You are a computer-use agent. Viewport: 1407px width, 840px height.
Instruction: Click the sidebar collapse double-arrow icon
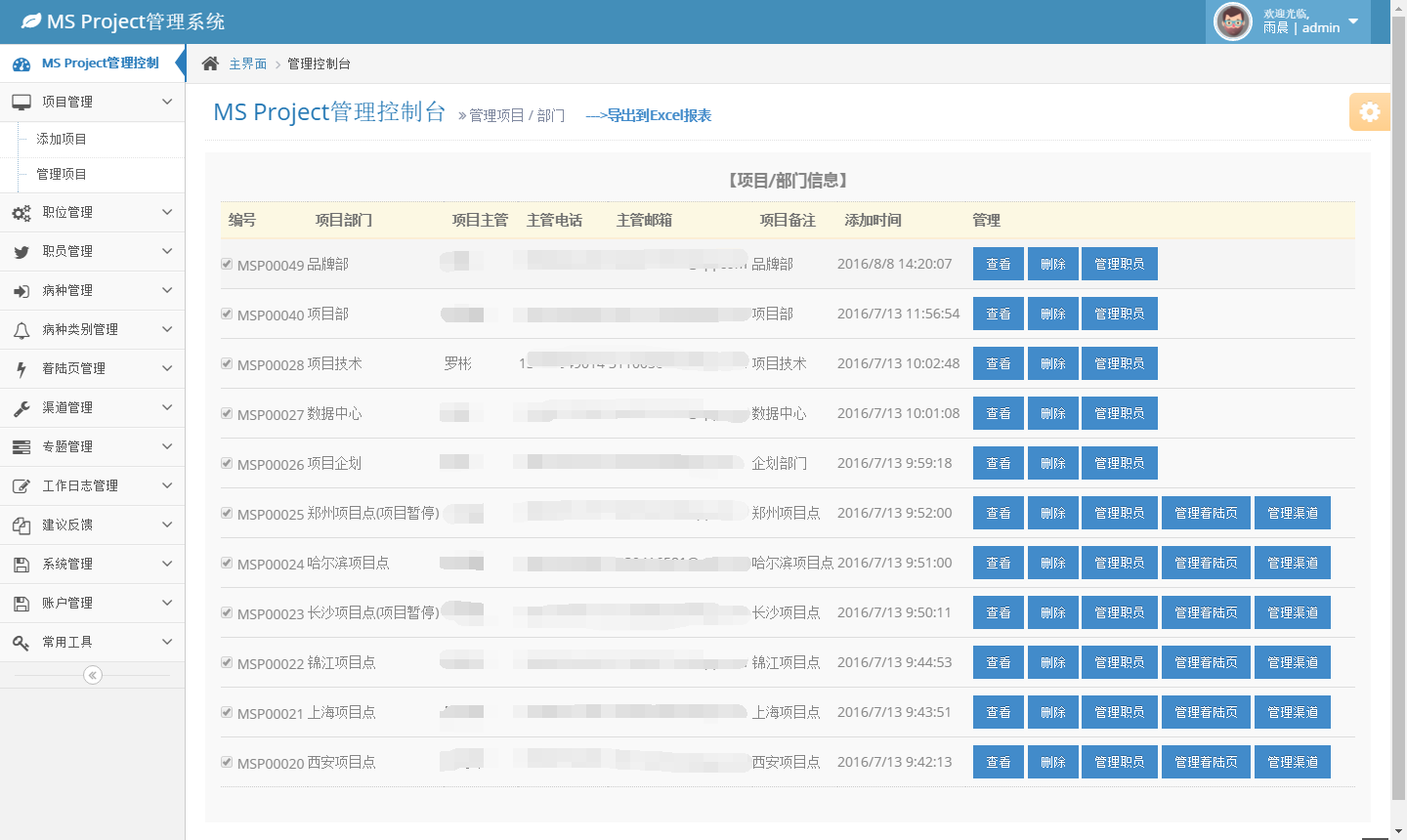pyautogui.click(x=93, y=675)
